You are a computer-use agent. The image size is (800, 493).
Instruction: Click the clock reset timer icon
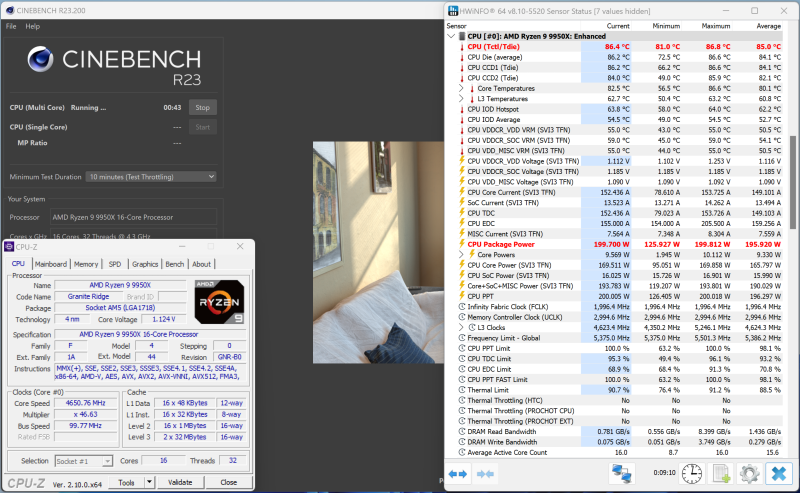coord(692,474)
